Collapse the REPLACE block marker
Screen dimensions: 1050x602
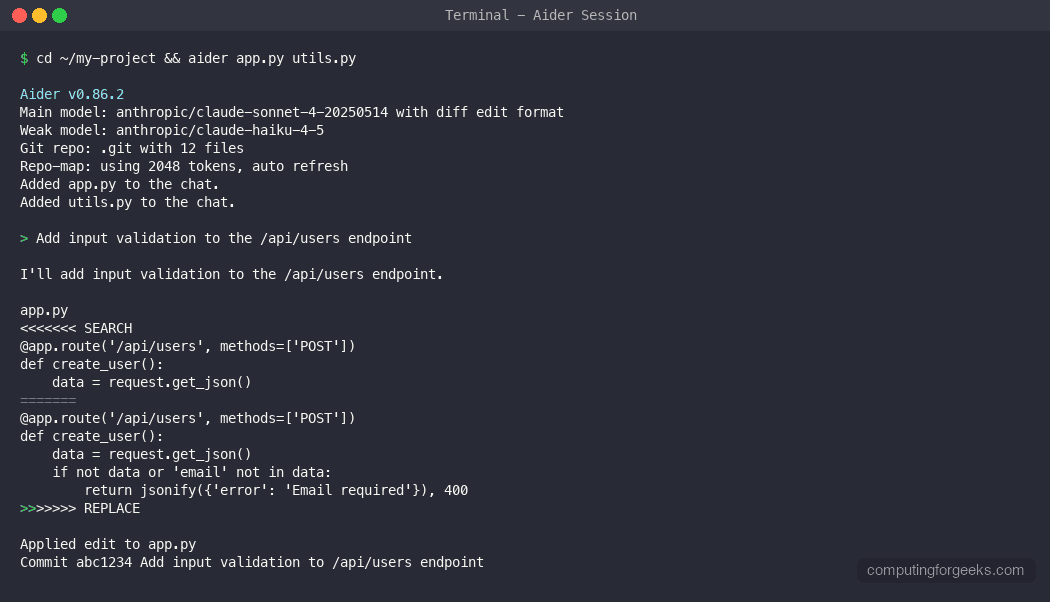click(78, 508)
